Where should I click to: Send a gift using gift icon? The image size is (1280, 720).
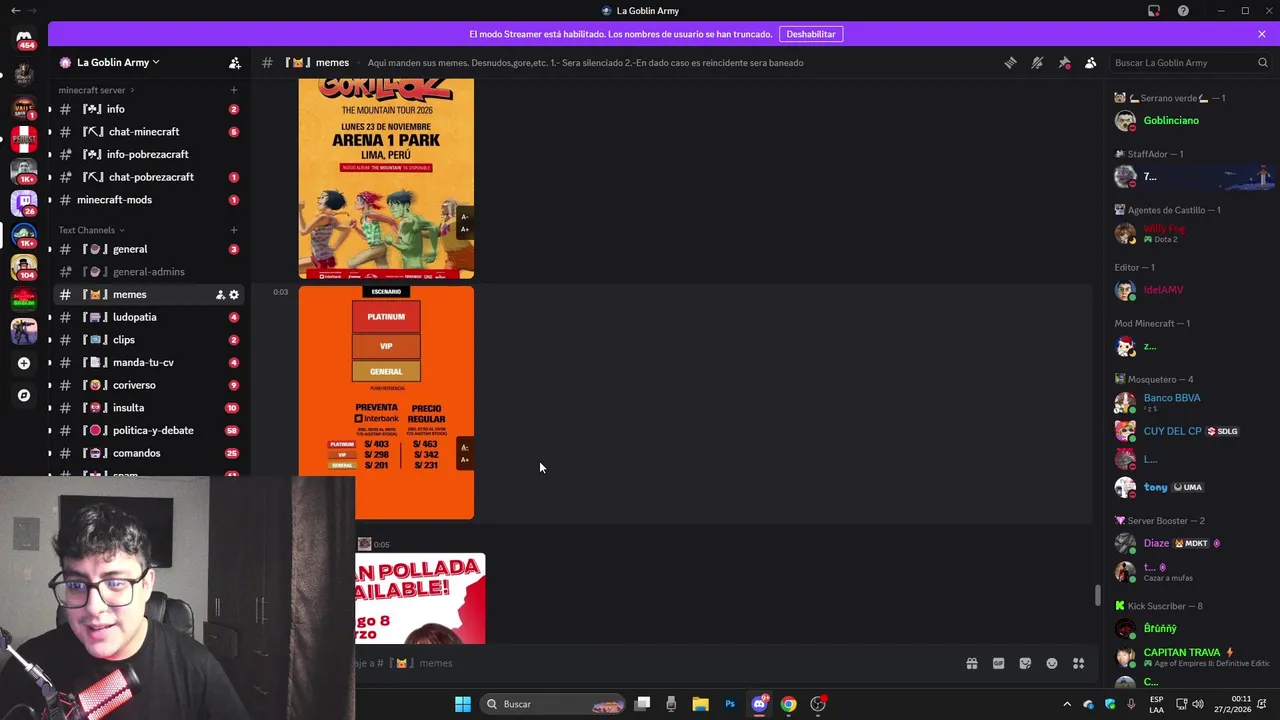pos(971,663)
